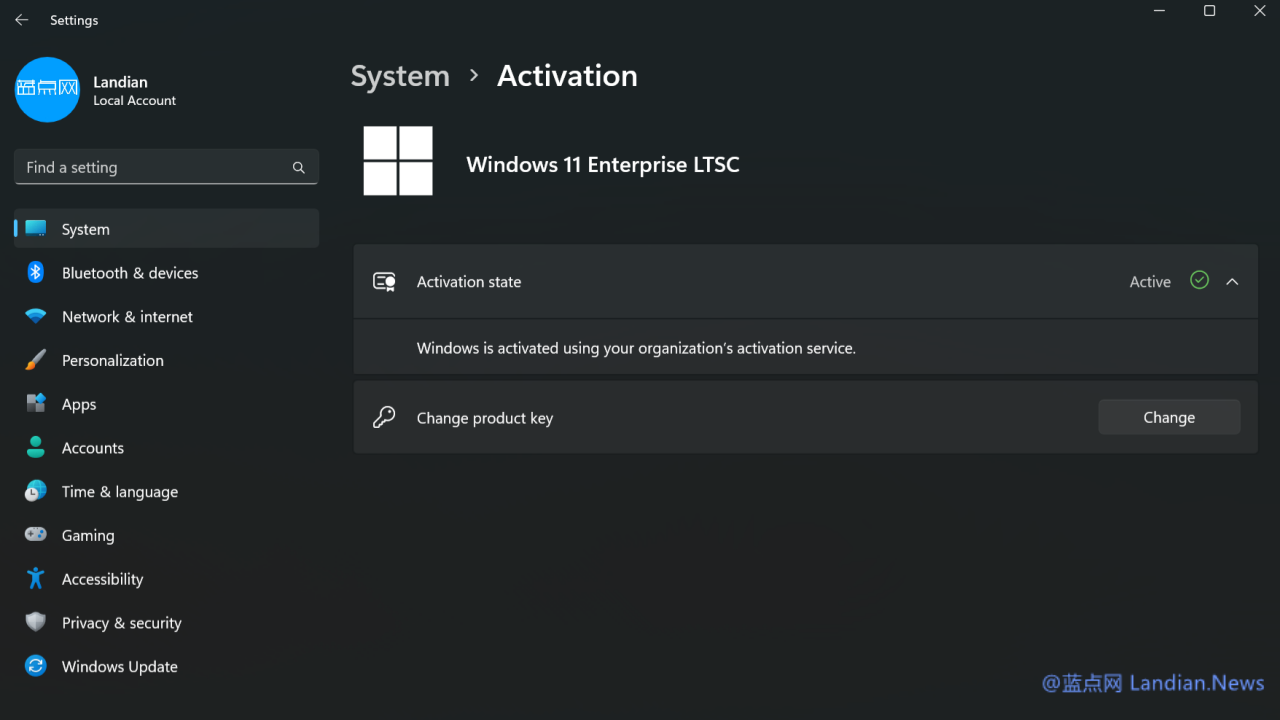Image resolution: width=1280 pixels, height=720 pixels.
Task: Click the Activation page heading
Action: [567, 76]
